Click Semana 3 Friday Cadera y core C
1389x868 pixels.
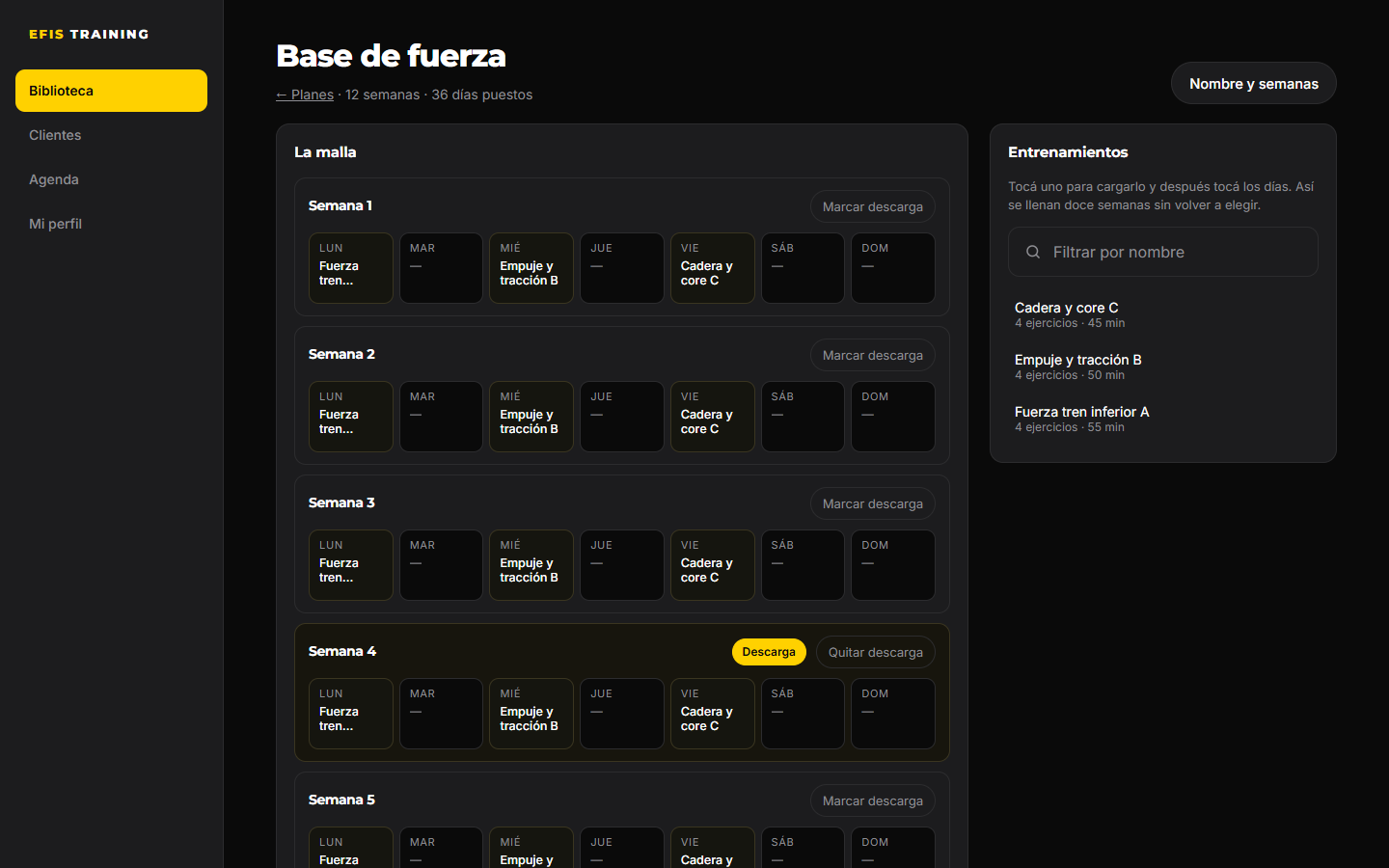point(712,565)
